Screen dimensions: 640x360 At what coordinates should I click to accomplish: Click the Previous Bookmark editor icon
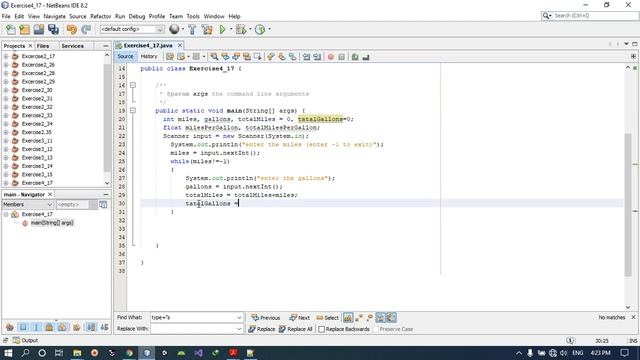271,57
